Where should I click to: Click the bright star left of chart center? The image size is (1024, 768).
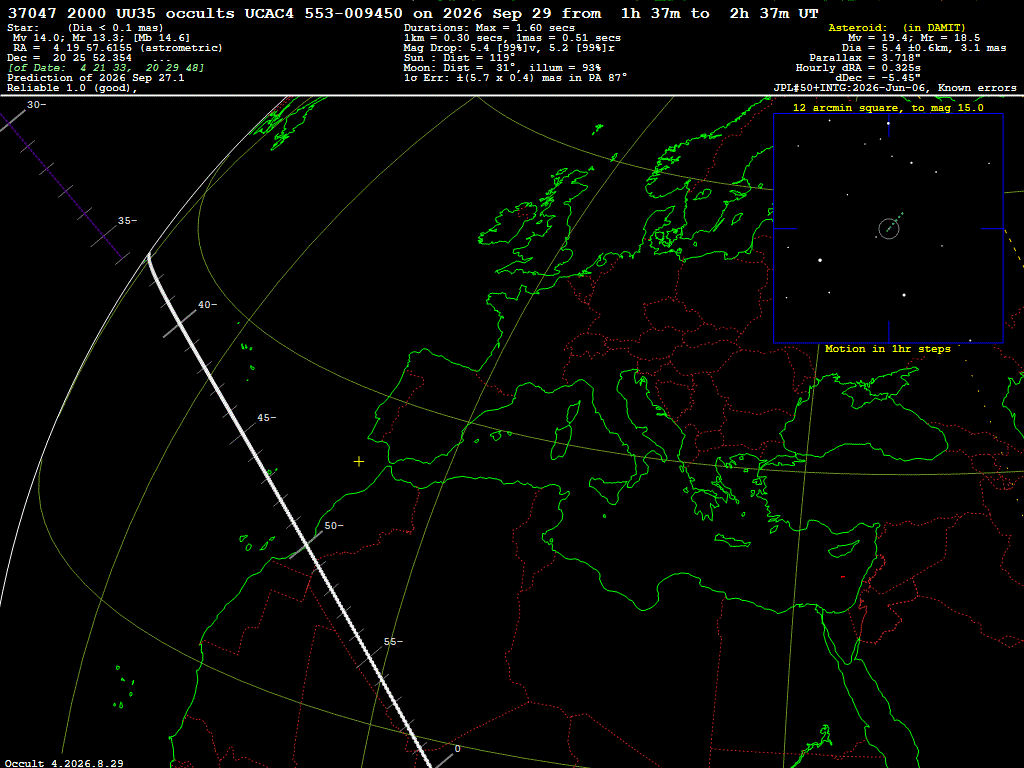(x=820, y=260)
